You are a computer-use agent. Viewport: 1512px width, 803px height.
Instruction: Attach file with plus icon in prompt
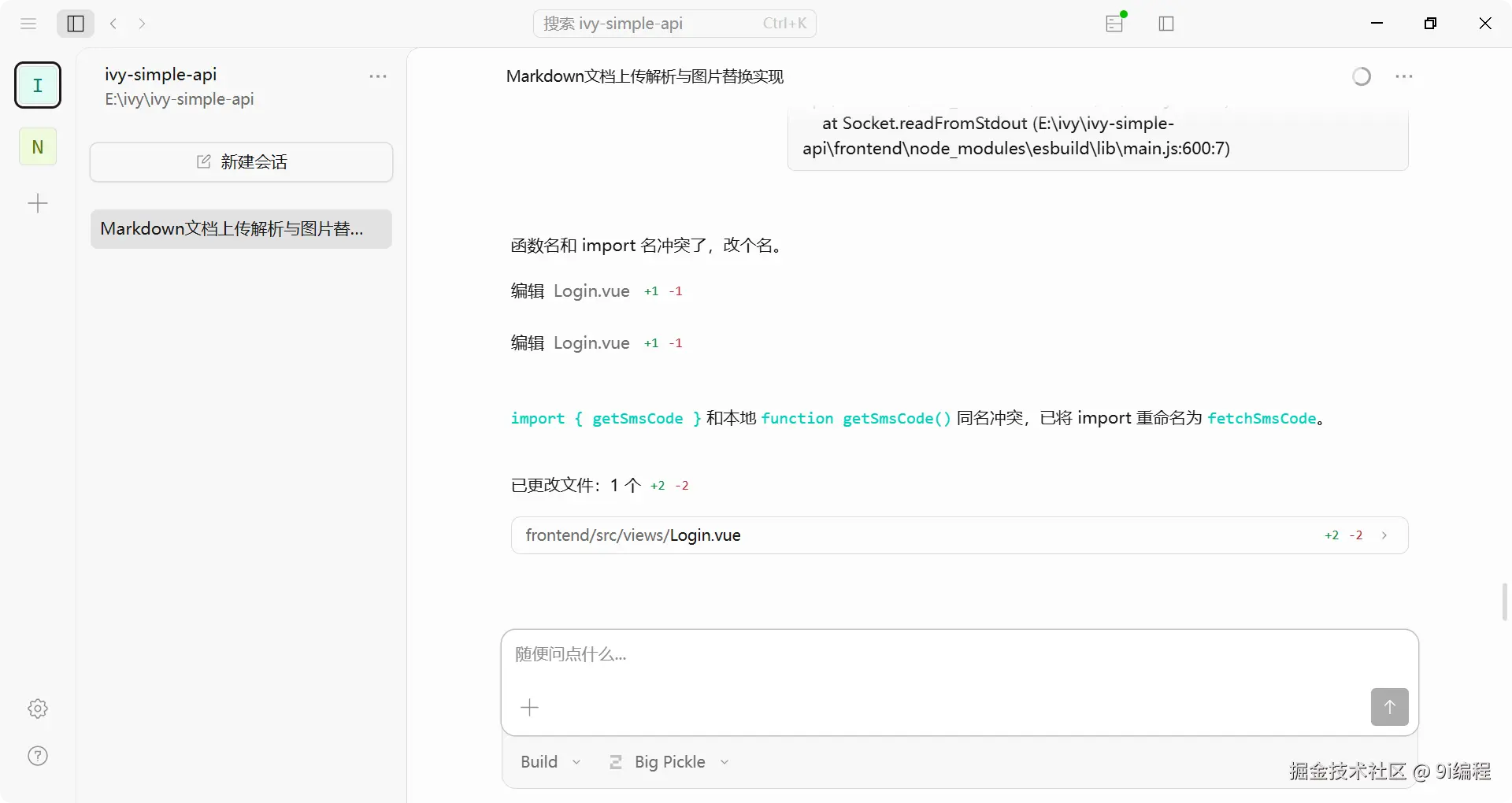pyautogui.click(x=530, y=707)
